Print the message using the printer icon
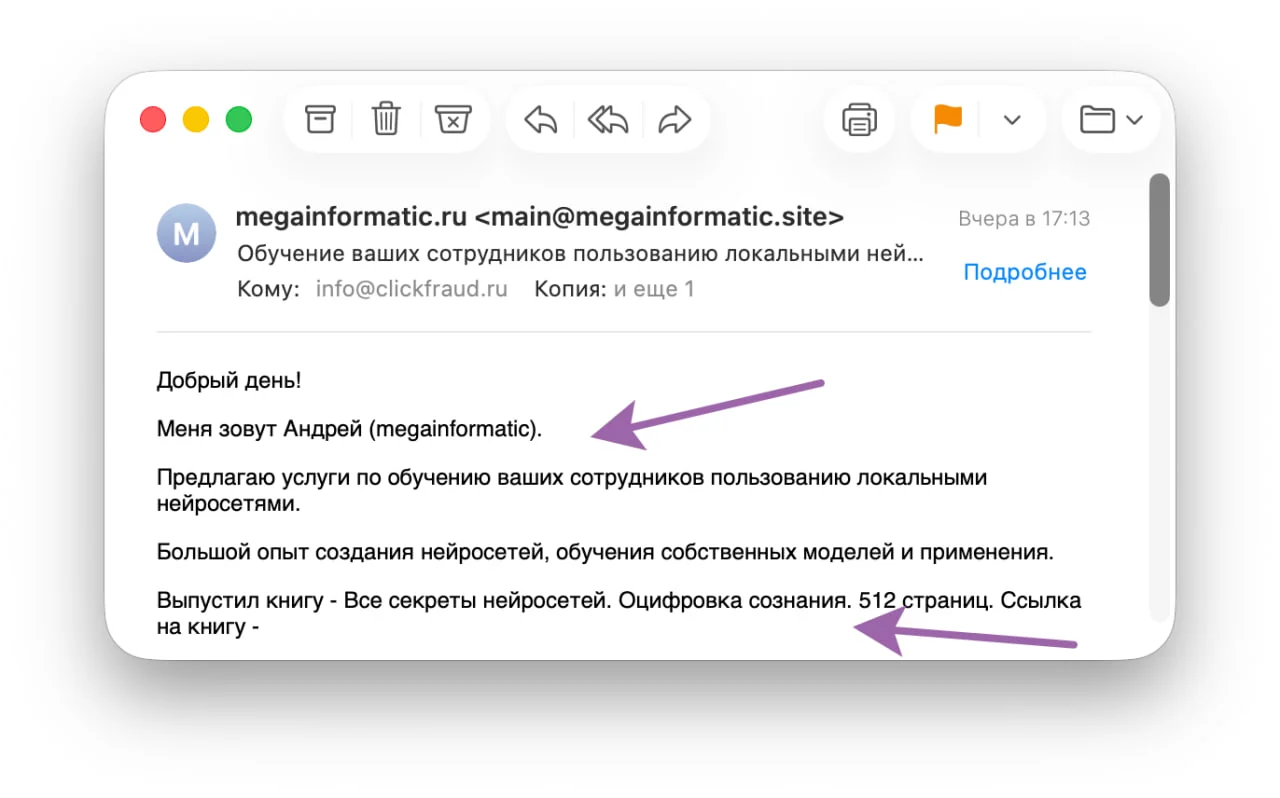 [x=859, y=120]
